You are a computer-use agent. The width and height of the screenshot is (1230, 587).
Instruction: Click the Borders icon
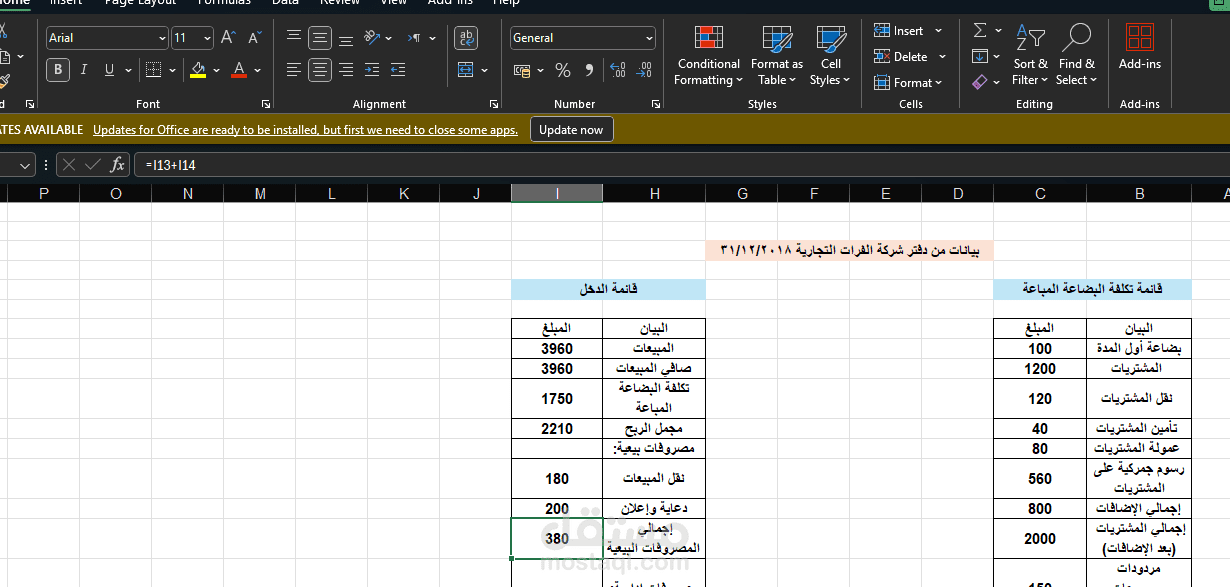152,70
